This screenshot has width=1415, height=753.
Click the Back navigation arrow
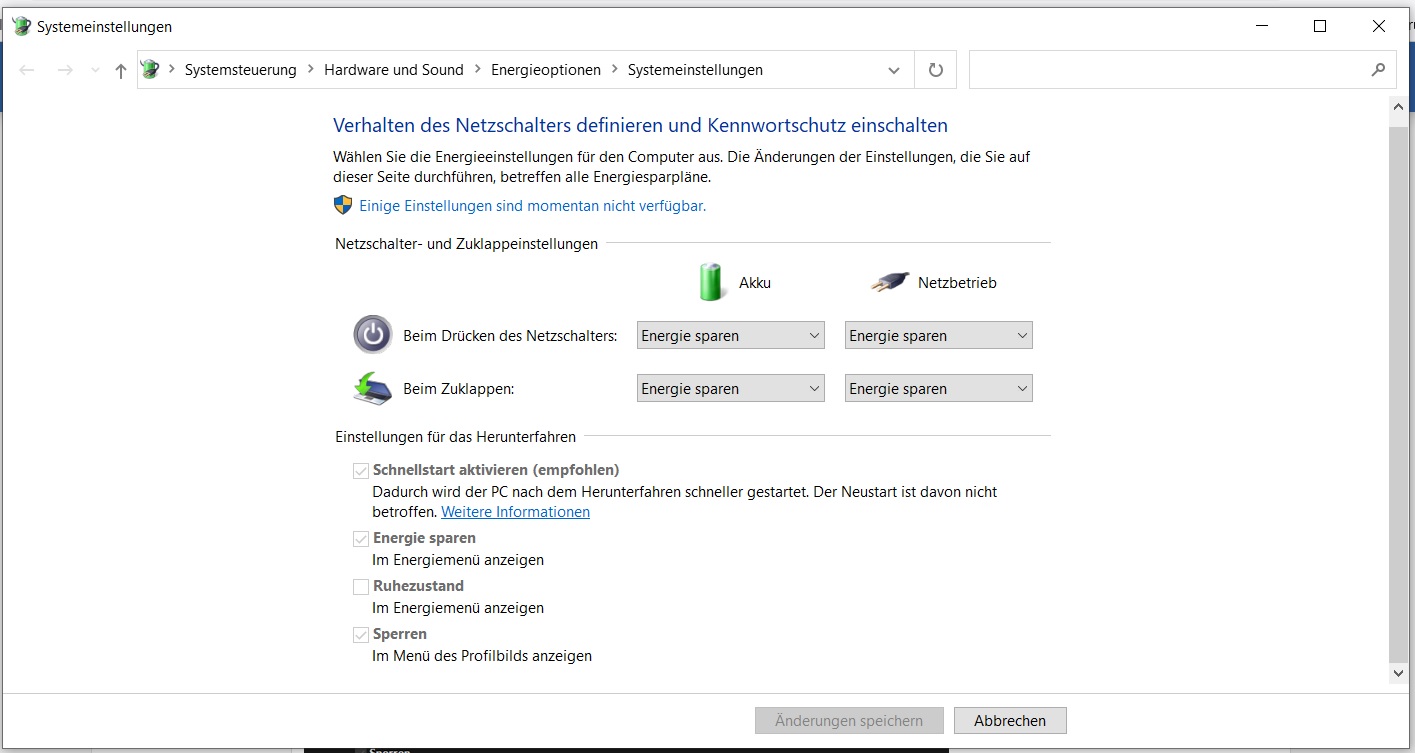pyautogui.click(x=27, y=70)
